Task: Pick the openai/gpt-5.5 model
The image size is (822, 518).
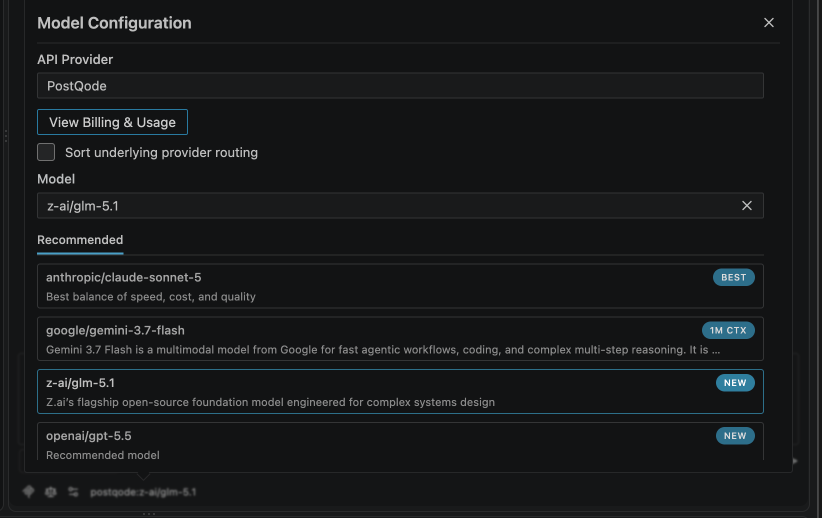Action: pyautogui.click(x=400, y=441)
